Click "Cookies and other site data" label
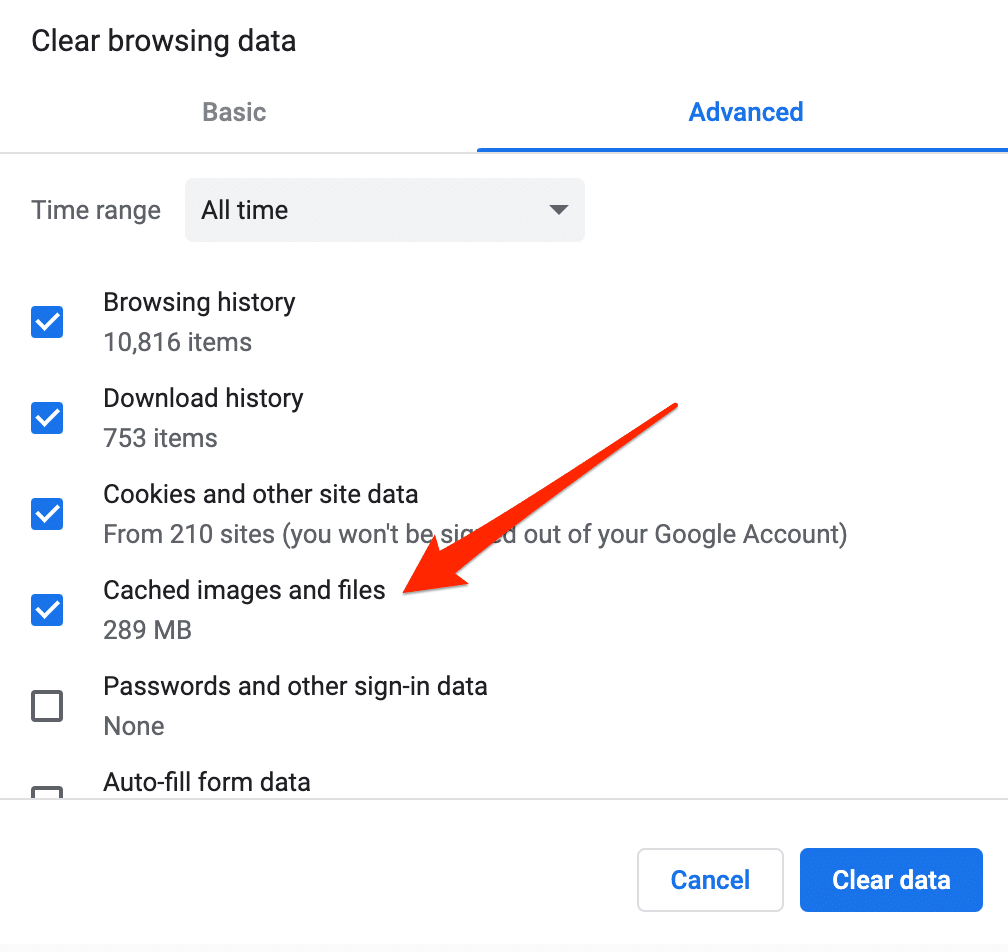Image resolution: width=1008 pixels, height=952 pixels. coord(260,494)
